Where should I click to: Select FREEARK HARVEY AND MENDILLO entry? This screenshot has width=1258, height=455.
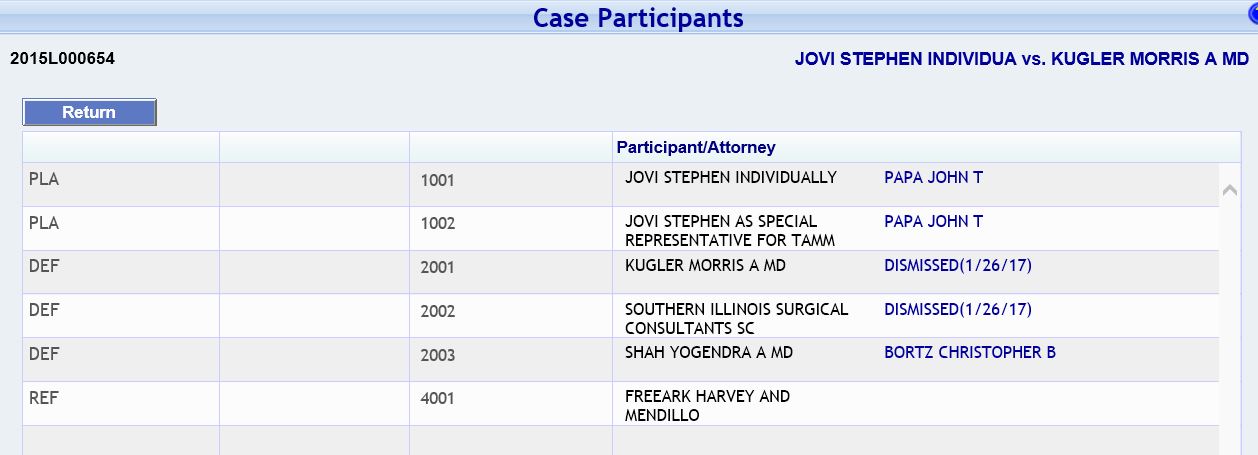click(x=707, y=405)
